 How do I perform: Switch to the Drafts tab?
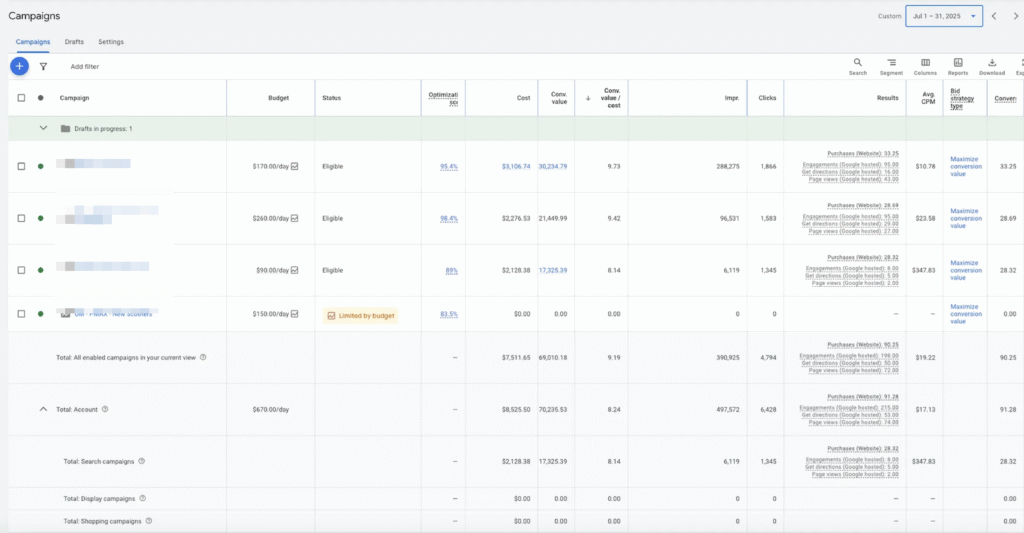click(x=74, y=42)
